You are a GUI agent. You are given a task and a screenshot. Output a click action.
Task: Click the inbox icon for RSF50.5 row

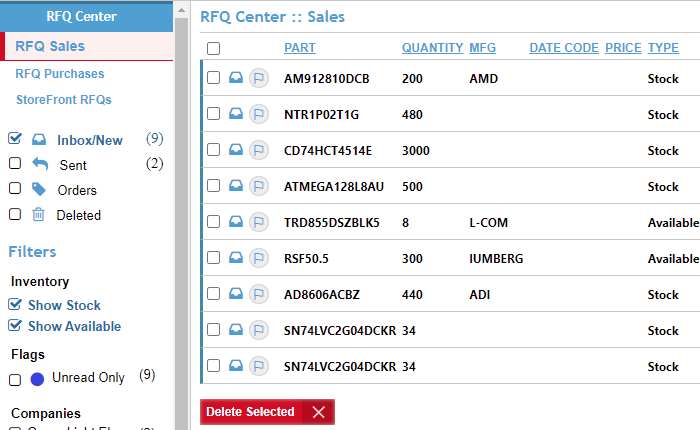[236, 258]
